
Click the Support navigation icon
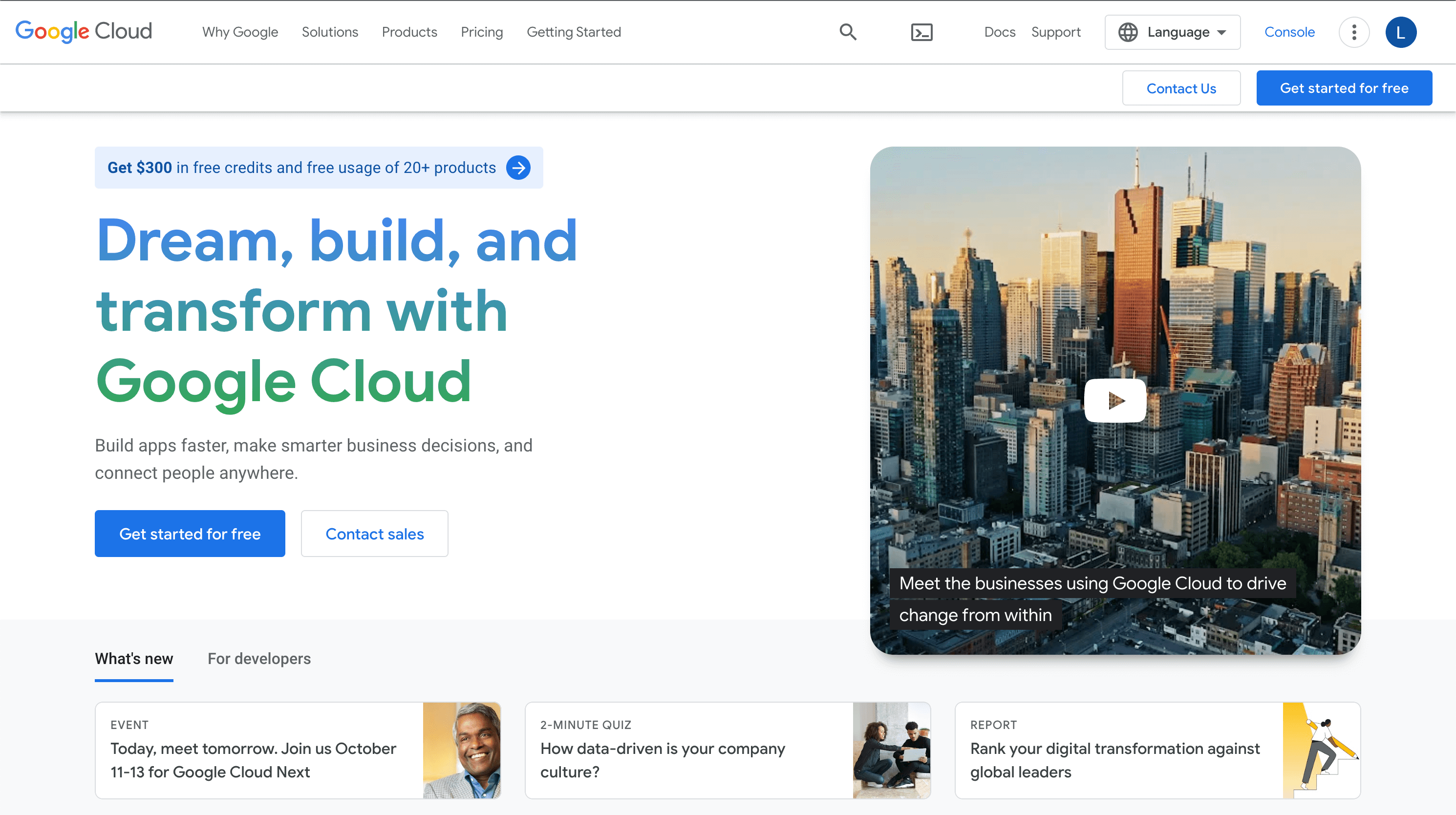(1056, 31)
